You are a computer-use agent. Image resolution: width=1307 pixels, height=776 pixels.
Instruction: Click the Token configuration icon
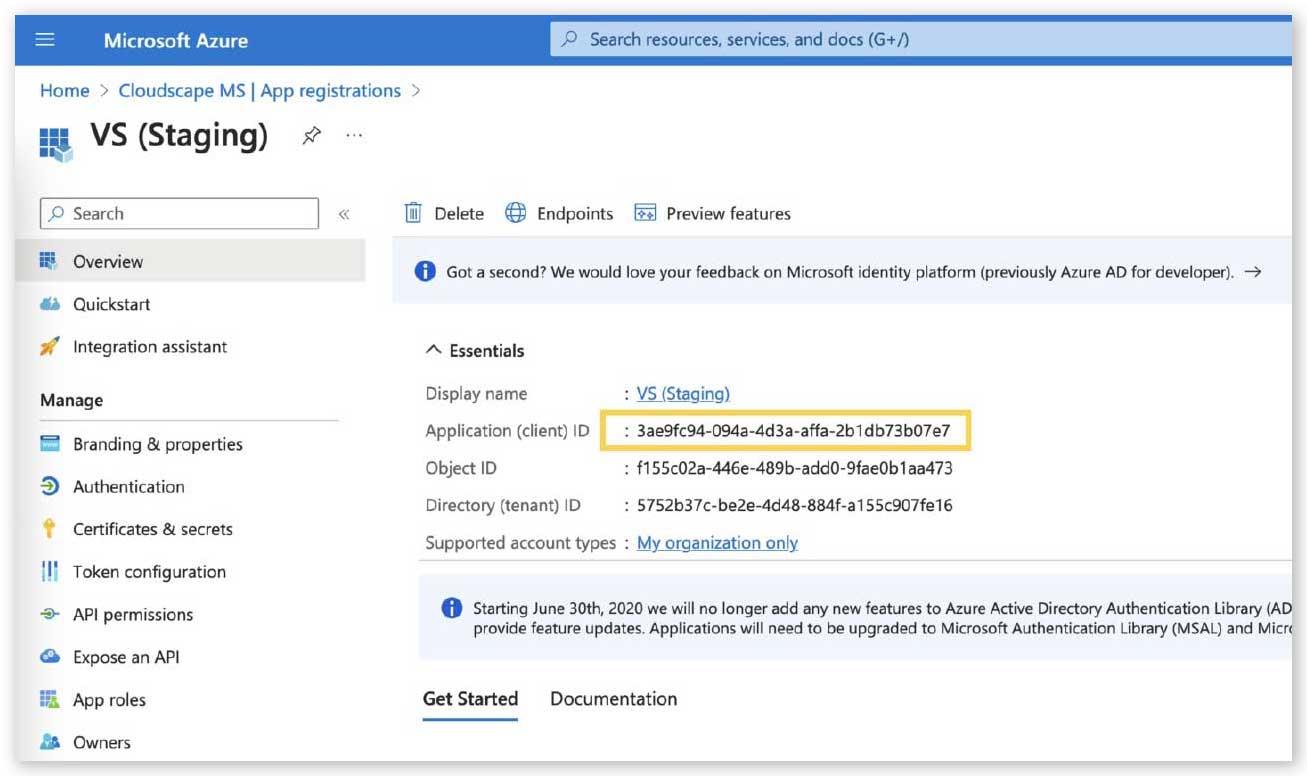tap(49, 572)
